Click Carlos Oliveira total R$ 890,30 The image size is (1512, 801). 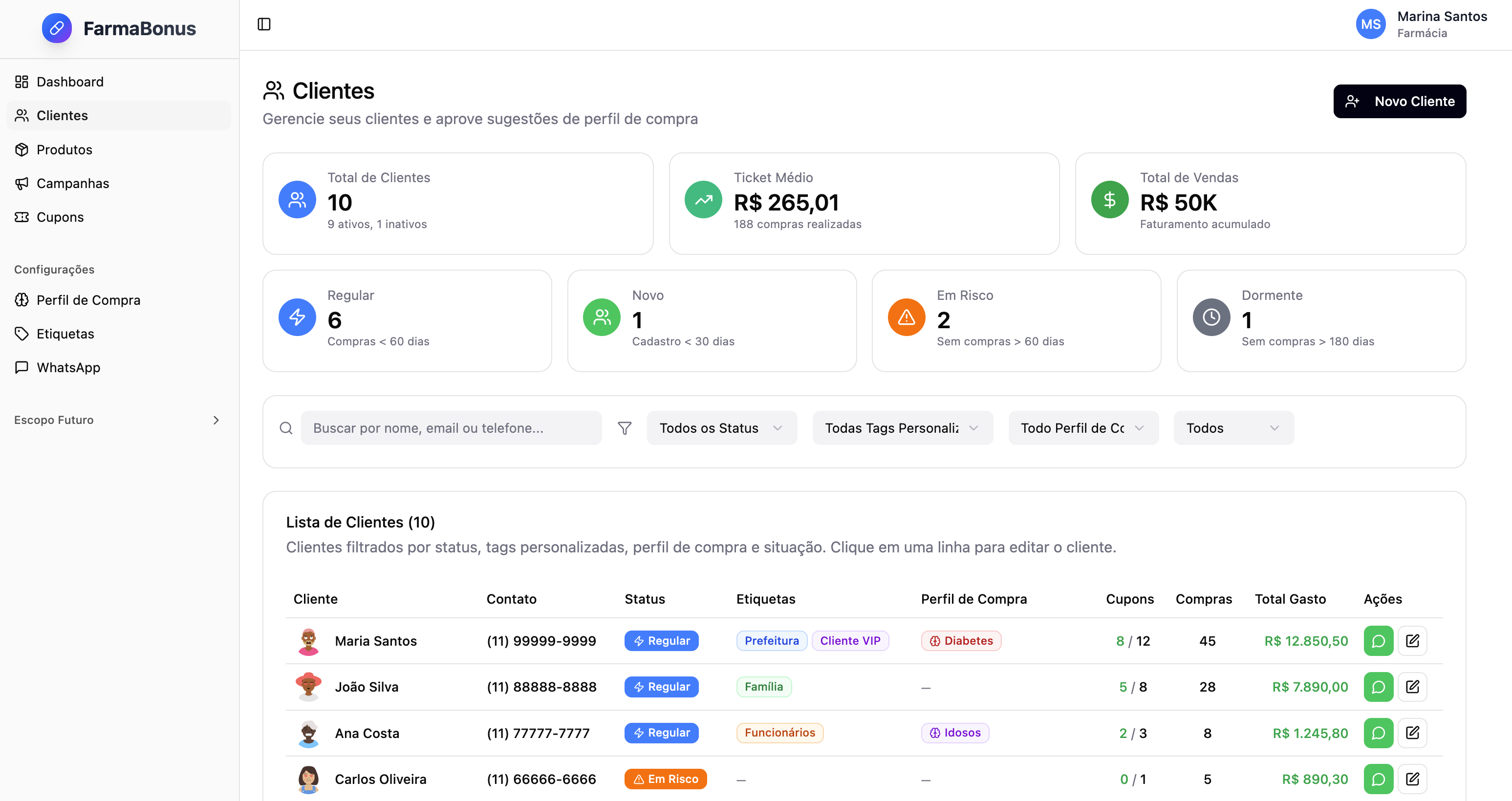coord(1315,780)
